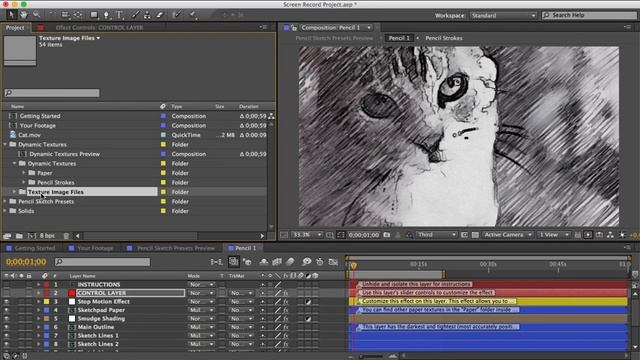Open the 1 View layout dropdown
Screen dimensions: 640x360
click(554, 235)
